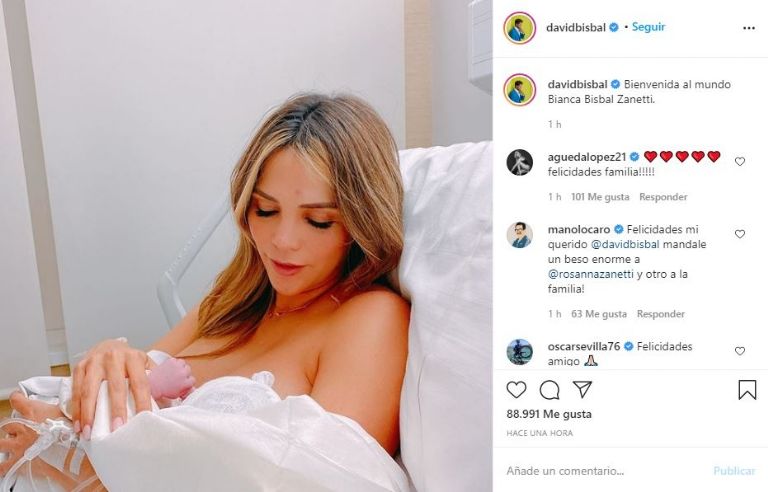Image resolution: width=768 pixels, height=492 pixels.
Task: Open the @rosannazanetti mention
Action: 591,274
